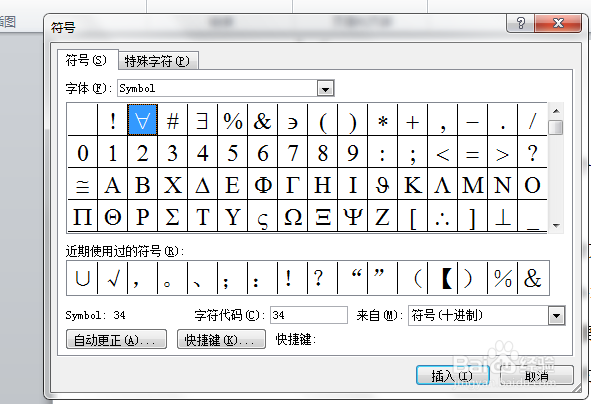The image size is (591, 404).
Task: Select the asterisk * symbol in grid
Action: pyautogui.click(x=383, y=120)
